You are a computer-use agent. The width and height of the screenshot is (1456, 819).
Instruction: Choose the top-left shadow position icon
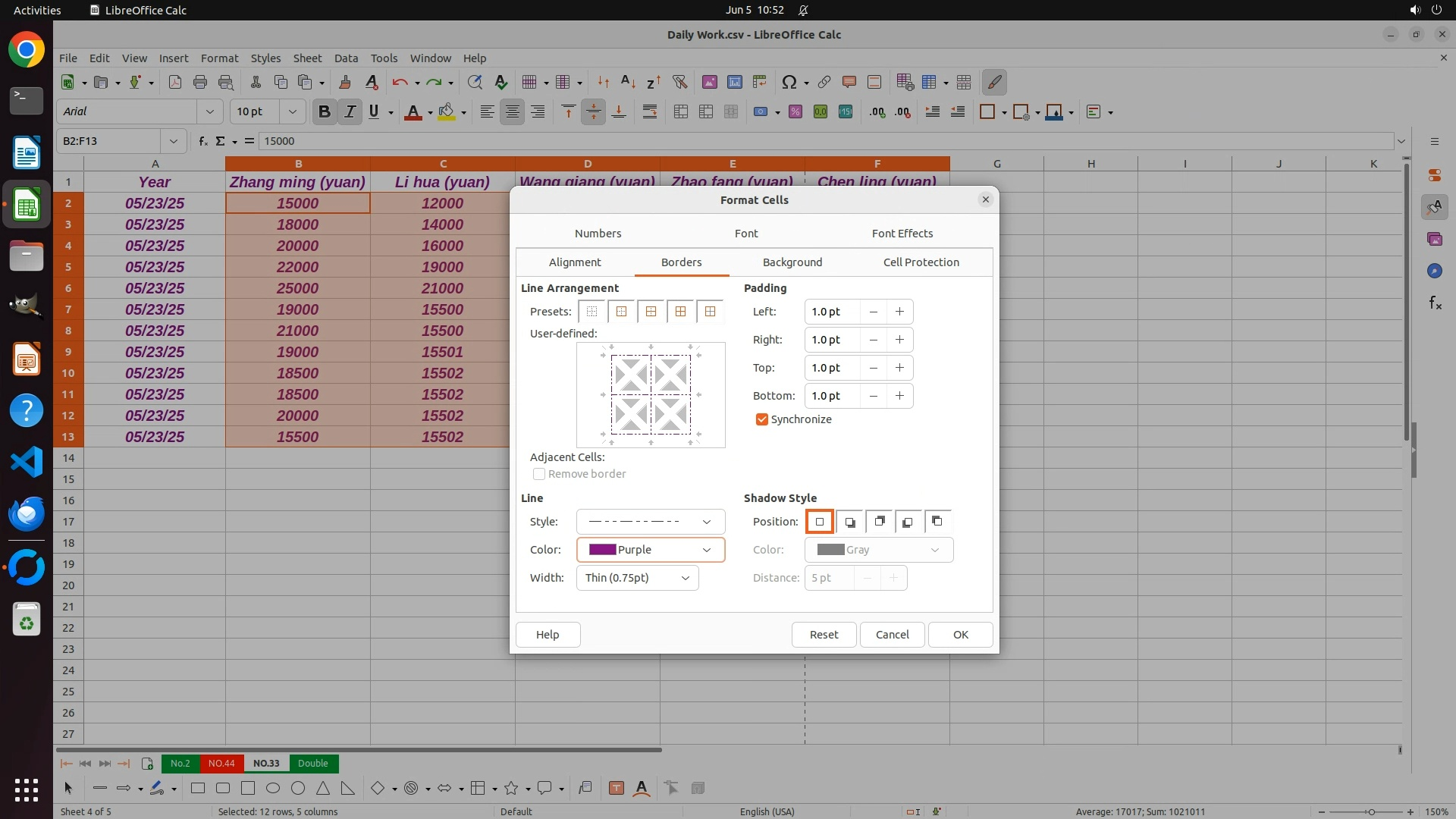[x=937, y=522]
